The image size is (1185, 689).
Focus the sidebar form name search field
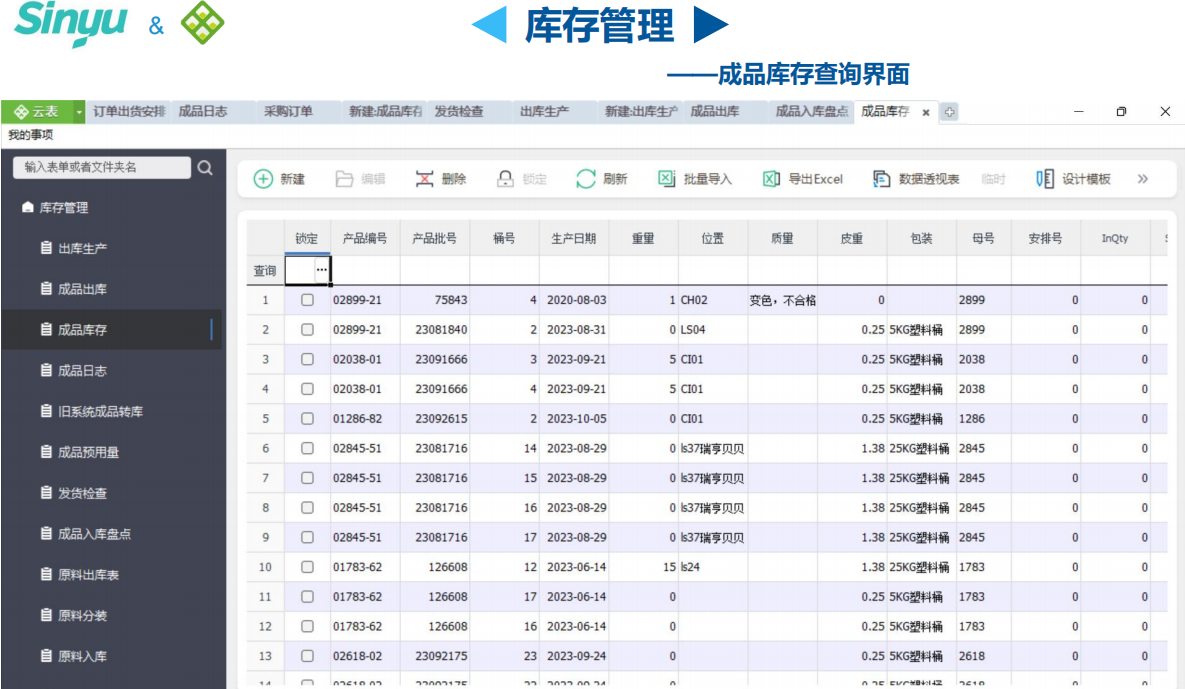101,167
